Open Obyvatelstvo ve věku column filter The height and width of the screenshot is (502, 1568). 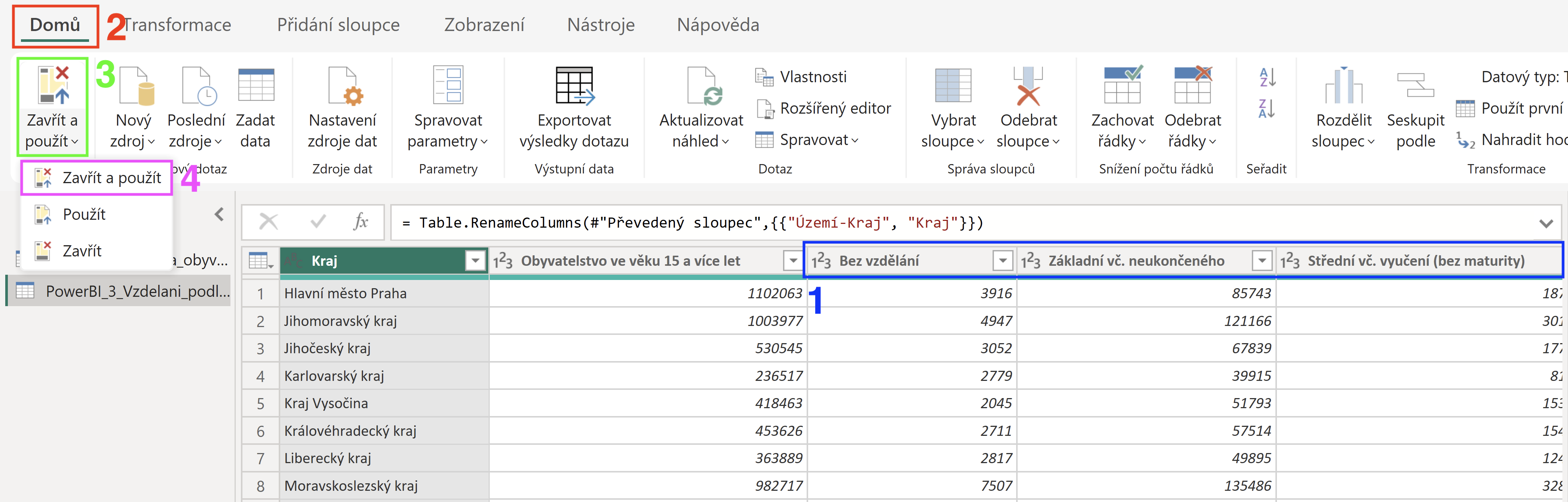point(792,261)
